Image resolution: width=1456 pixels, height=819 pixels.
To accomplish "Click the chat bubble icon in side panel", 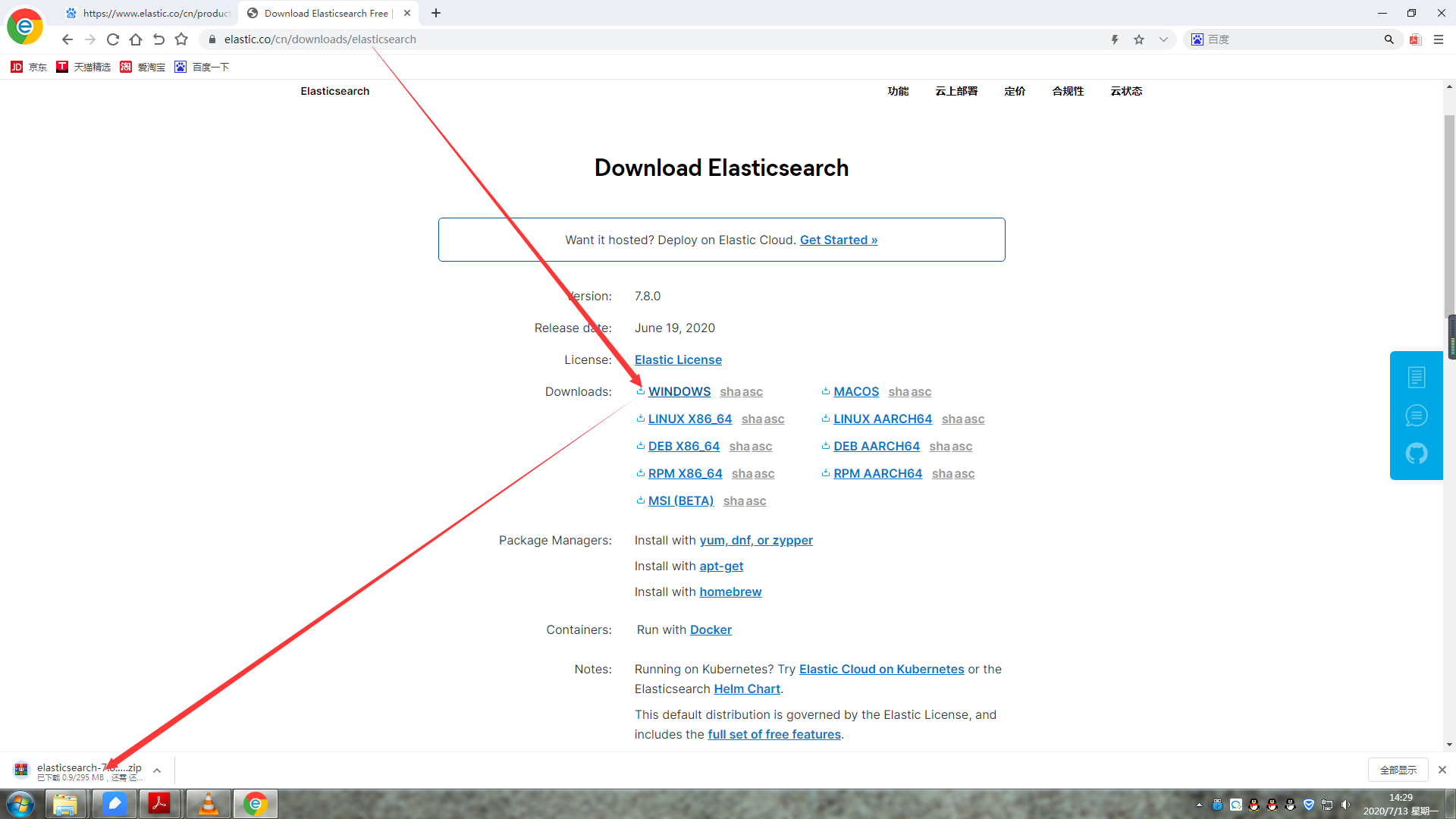I will [1417, 416].
